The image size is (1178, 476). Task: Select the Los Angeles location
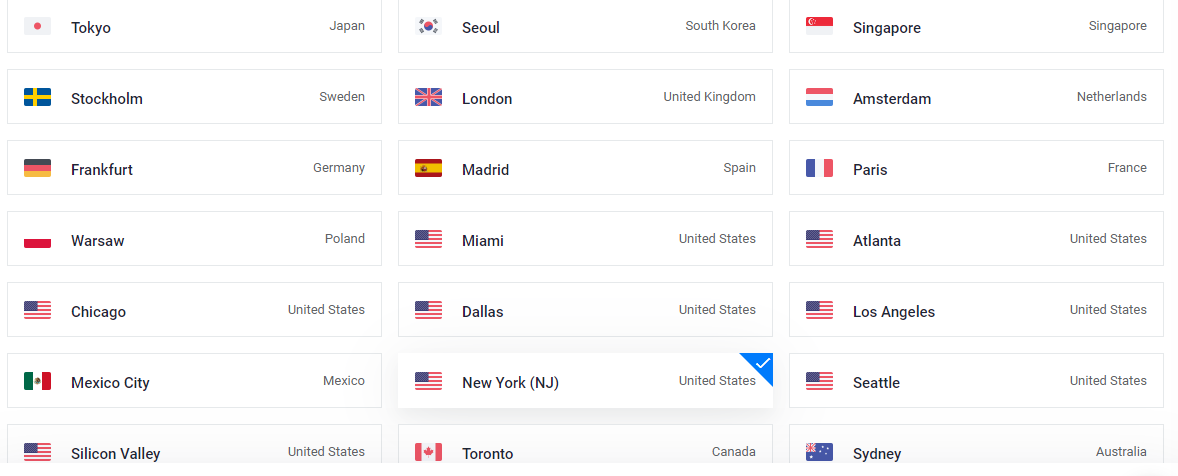point(976,310)
